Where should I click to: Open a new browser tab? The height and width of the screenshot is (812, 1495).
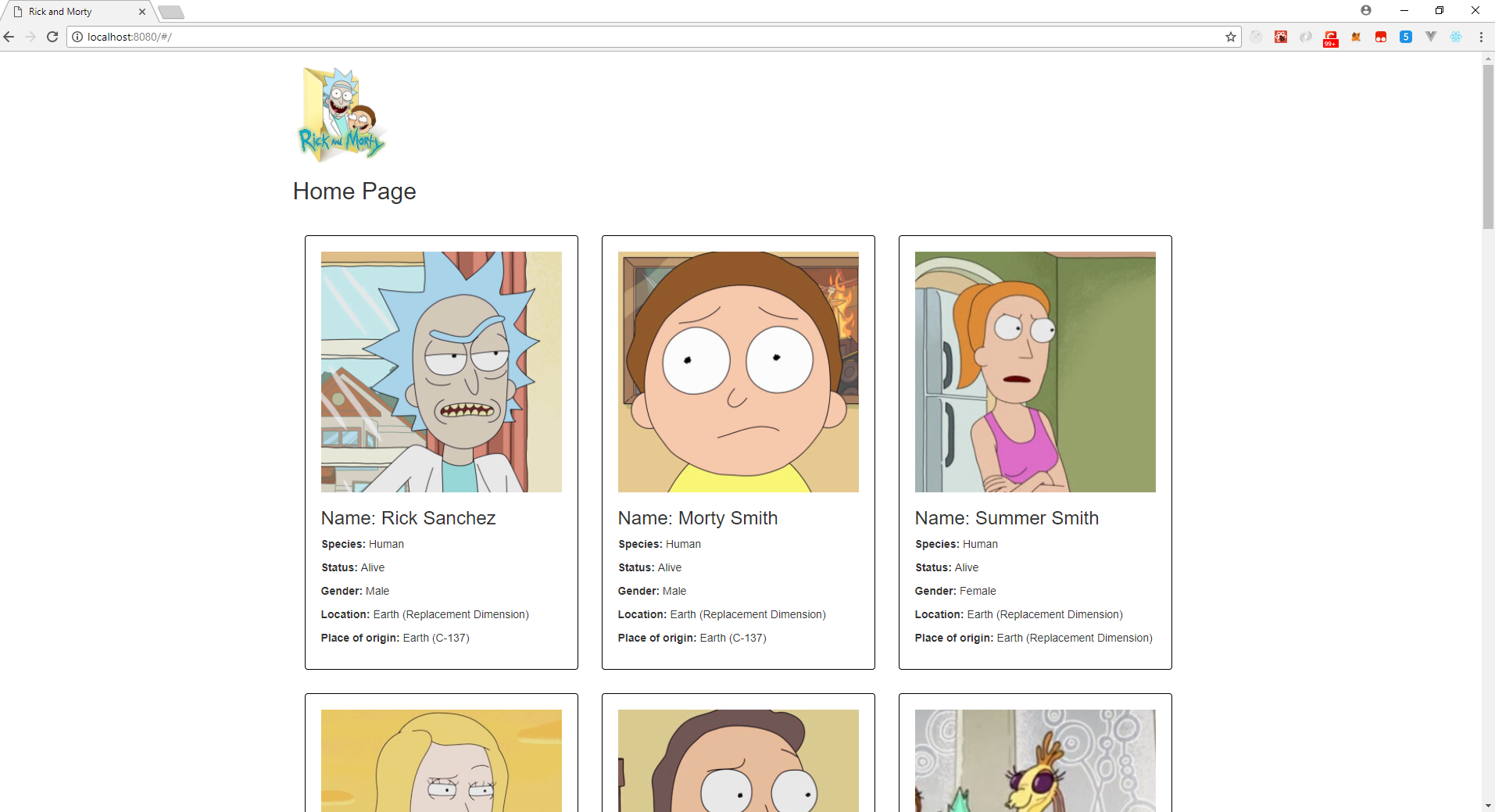tap(171, 12)
